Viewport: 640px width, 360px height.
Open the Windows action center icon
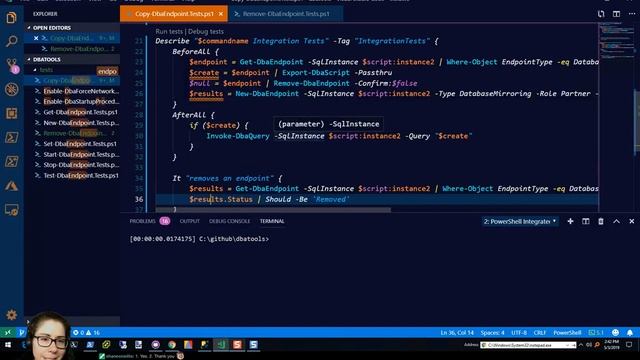click(x=629, y=345)
